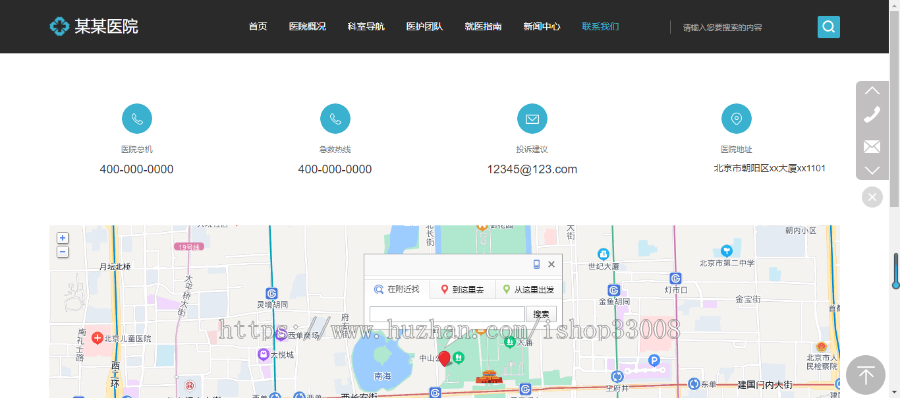Click 北京市第二中学 school icon on map

[x=727, y=251]
